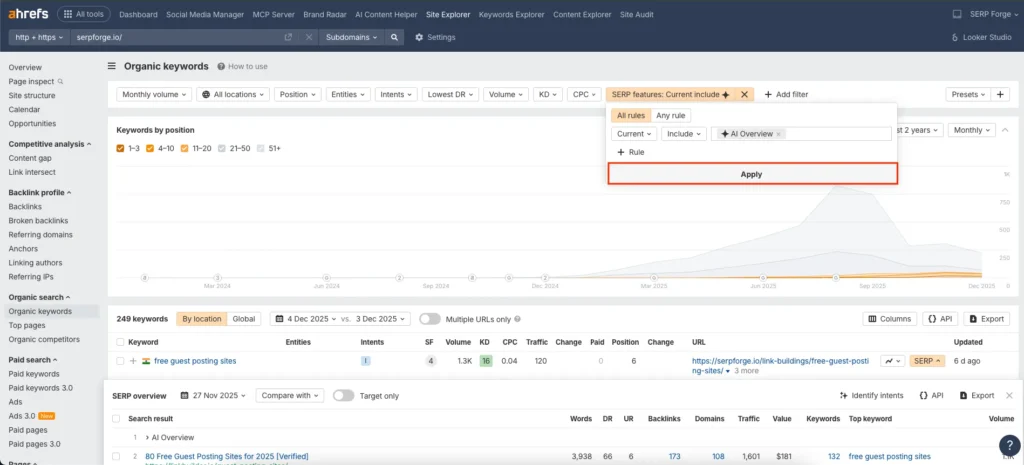The width and height of the screenshot is (1024, 465).
Task: Click the hamburger menu icon beside Organic keywords
Action: pyautogui.click(x=111, y=66)
